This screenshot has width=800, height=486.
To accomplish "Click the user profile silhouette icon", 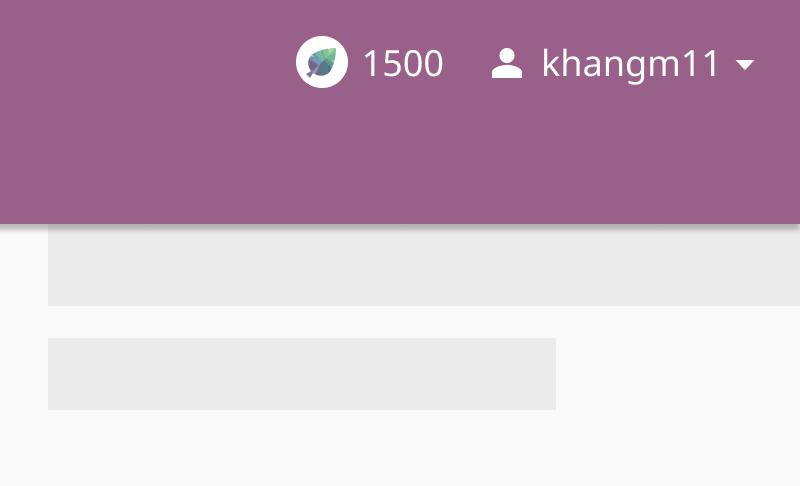I will (x=507, y=64).
